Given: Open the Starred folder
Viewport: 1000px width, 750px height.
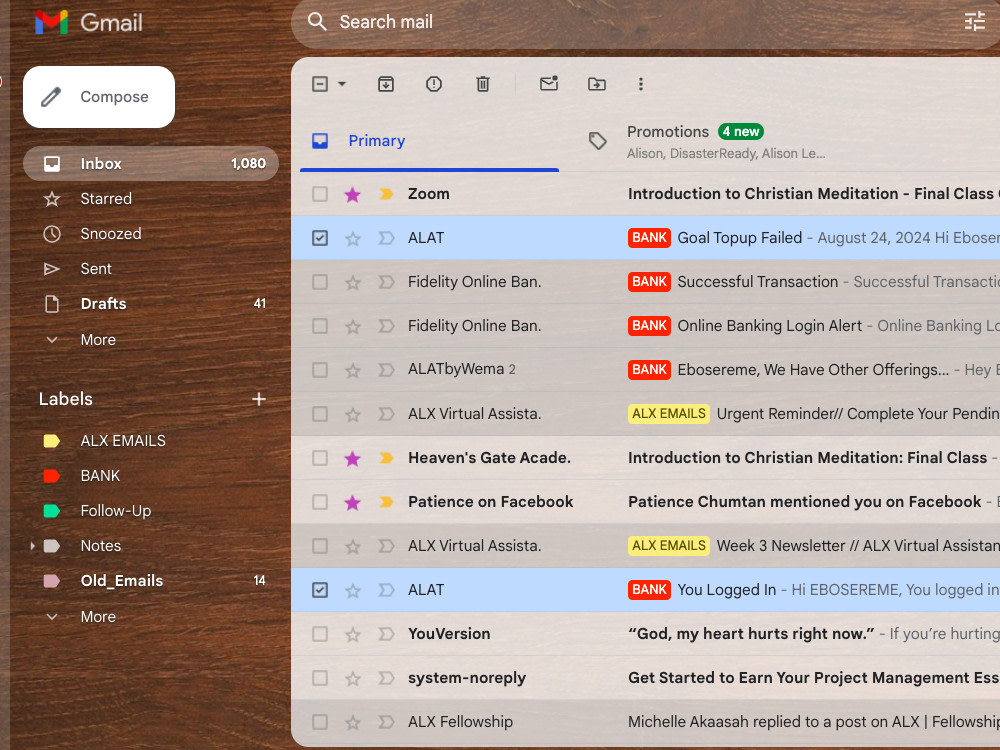Looking at the screenshot, I should pos(151,199).
